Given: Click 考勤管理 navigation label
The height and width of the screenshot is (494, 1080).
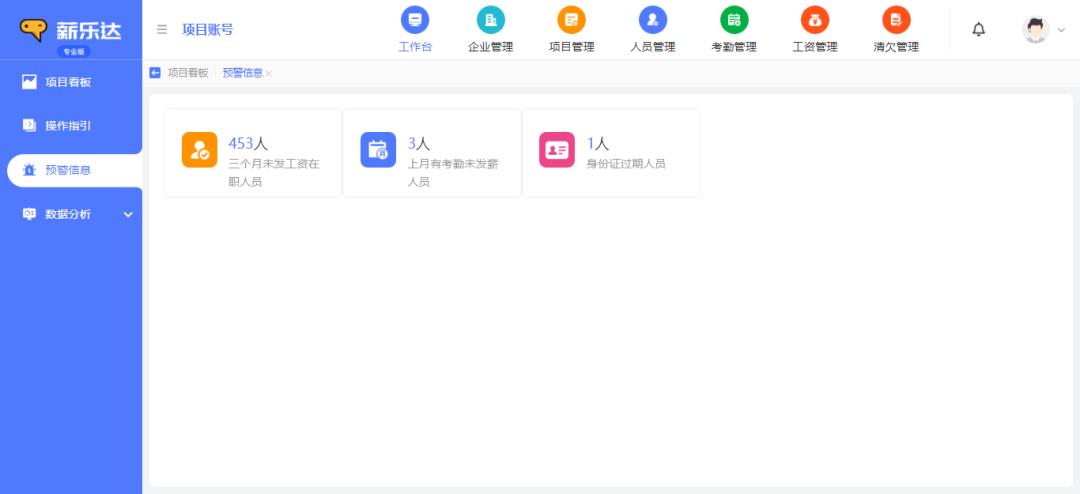Looking at the screenshot, I should click(x=734, y=47).
